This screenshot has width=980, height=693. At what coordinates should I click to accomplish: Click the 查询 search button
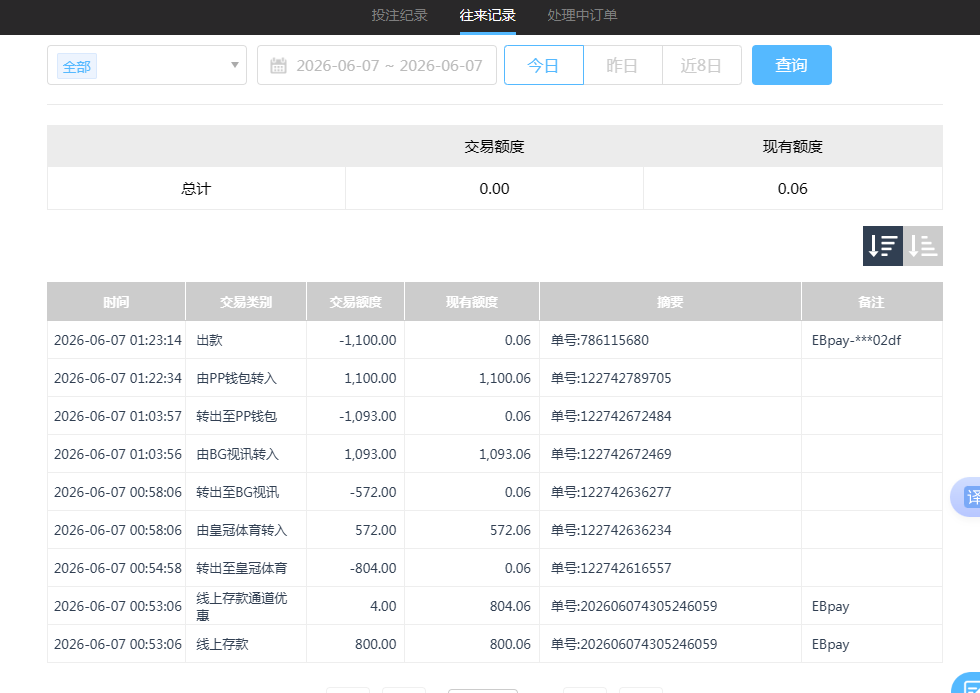pos(791,65)
